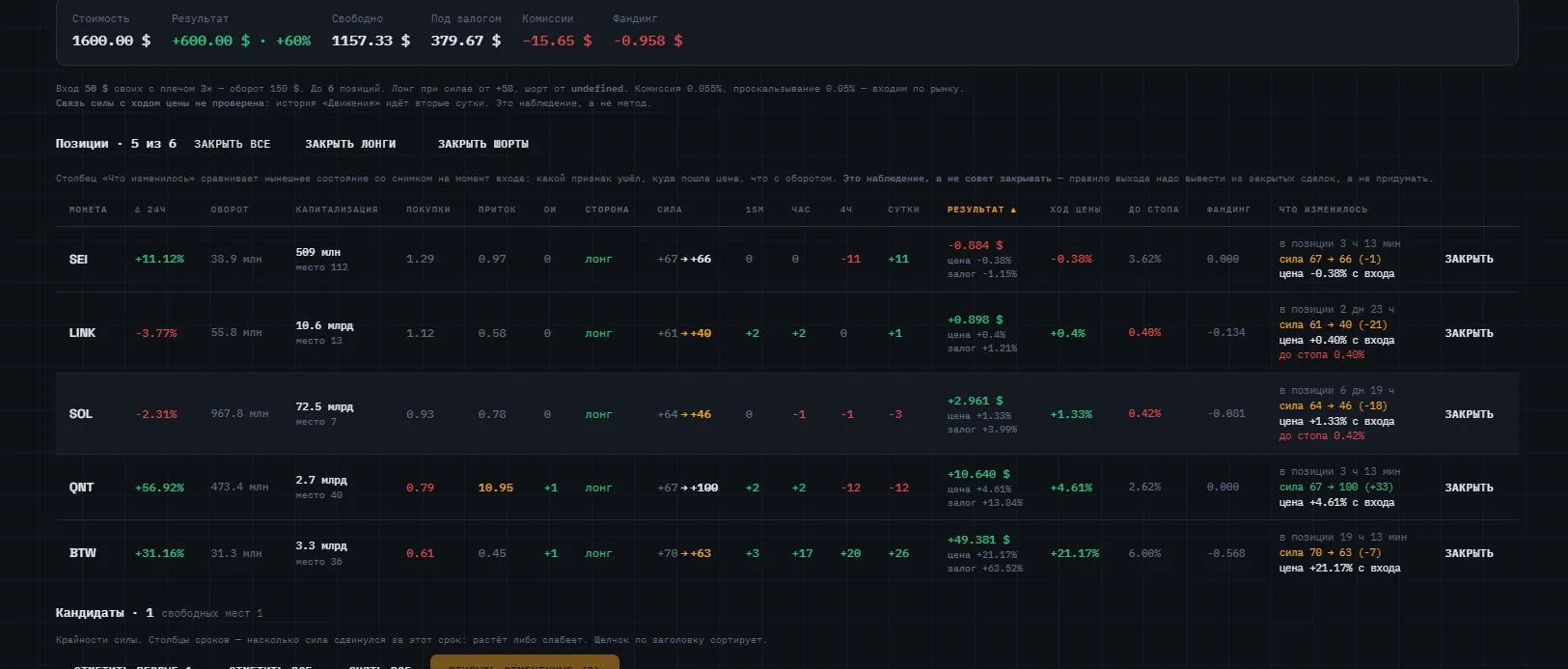This screenshot has width=1568, height=669.
Task: Click the 379.67 $ Под залогом value
Action: tap(466, 41)
